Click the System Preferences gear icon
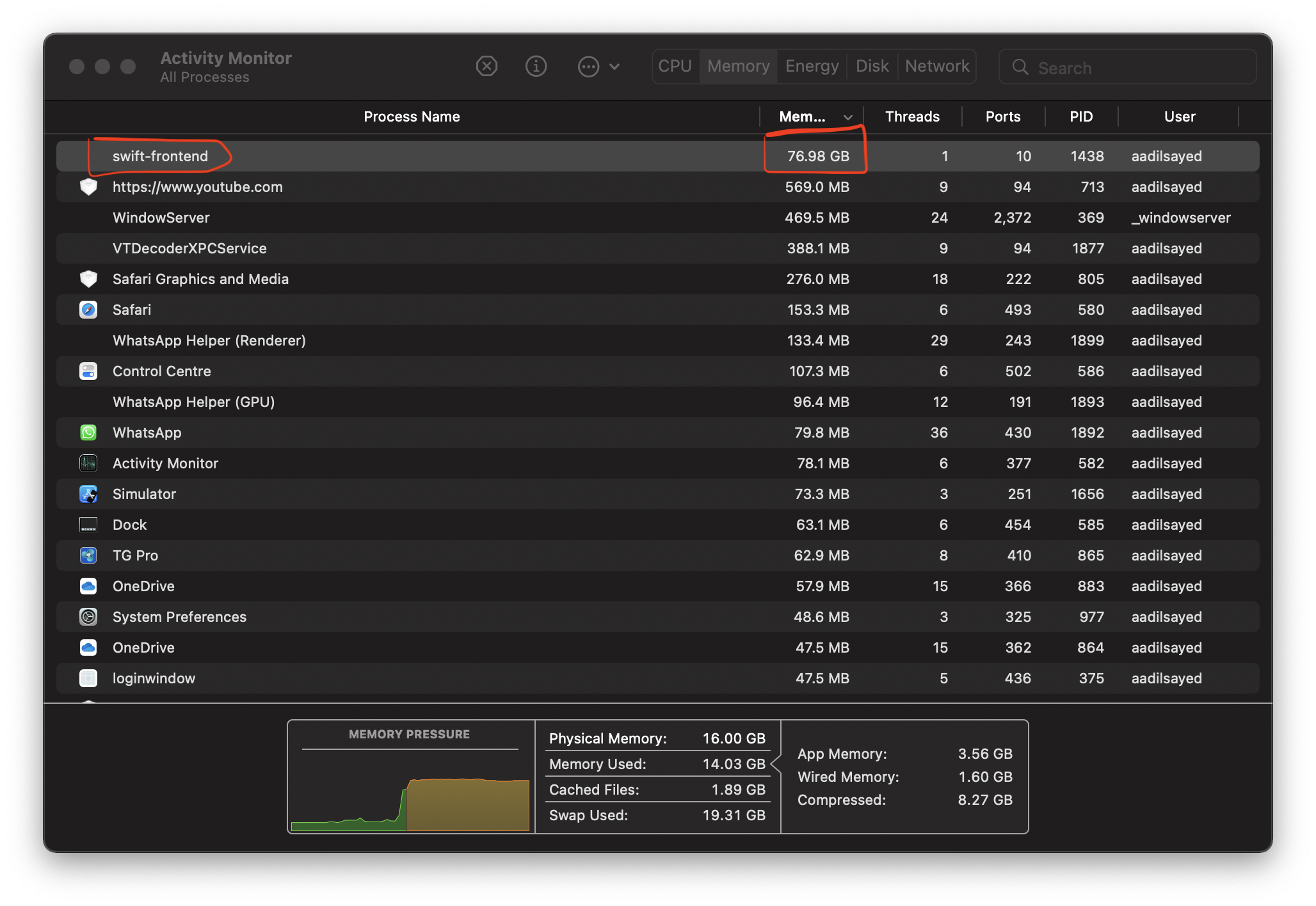This screenshot has width=1316, height=906. click(88, 617)
